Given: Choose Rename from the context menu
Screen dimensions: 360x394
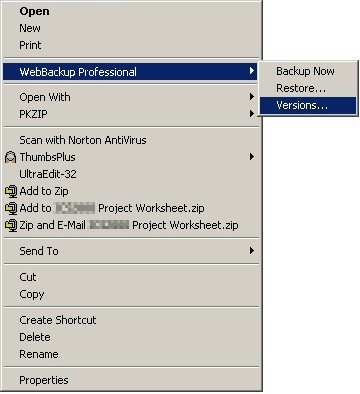Looking at the screenshot, I should pos(131,354).
